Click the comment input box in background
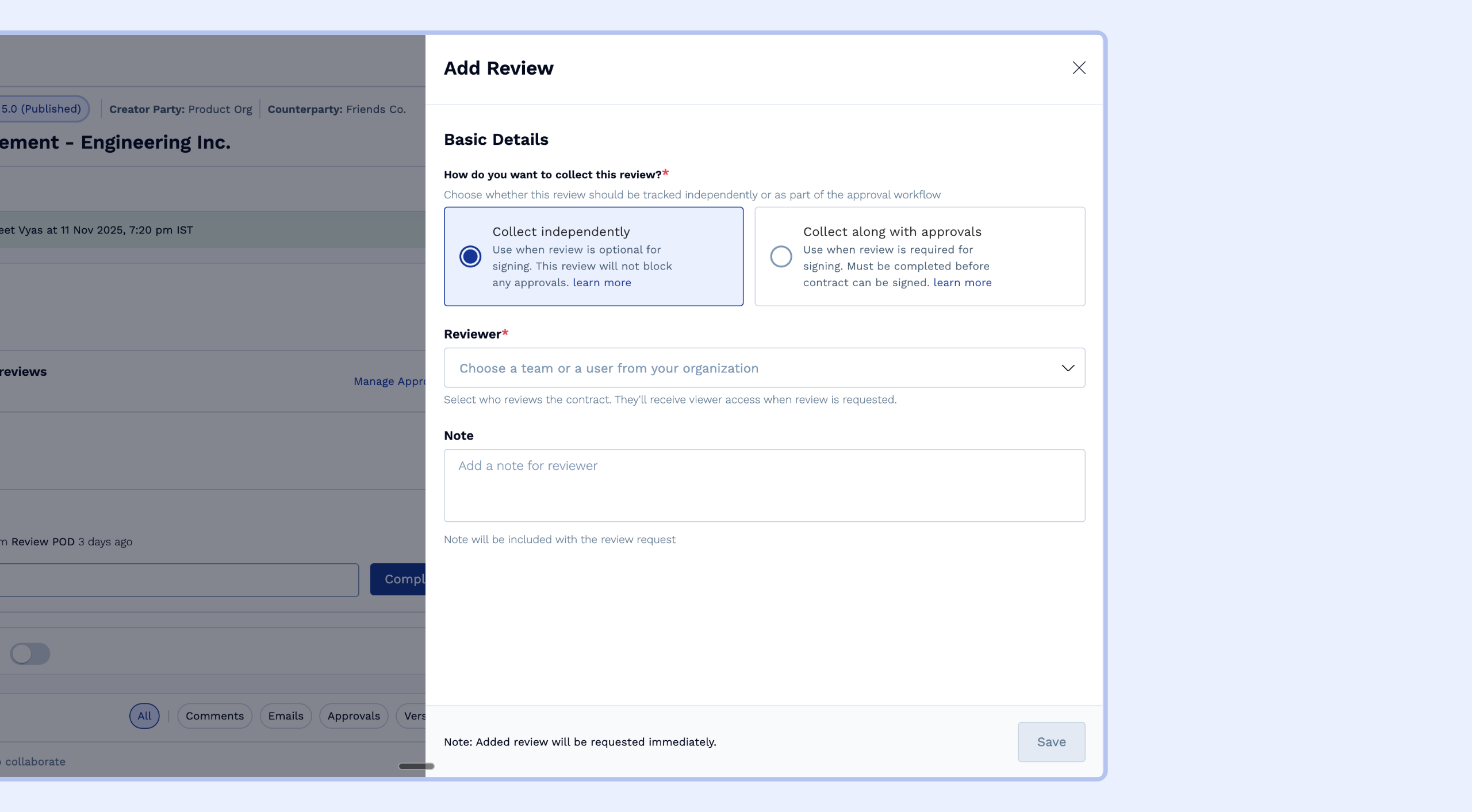The image size is (1472, 812). point(178,580)
